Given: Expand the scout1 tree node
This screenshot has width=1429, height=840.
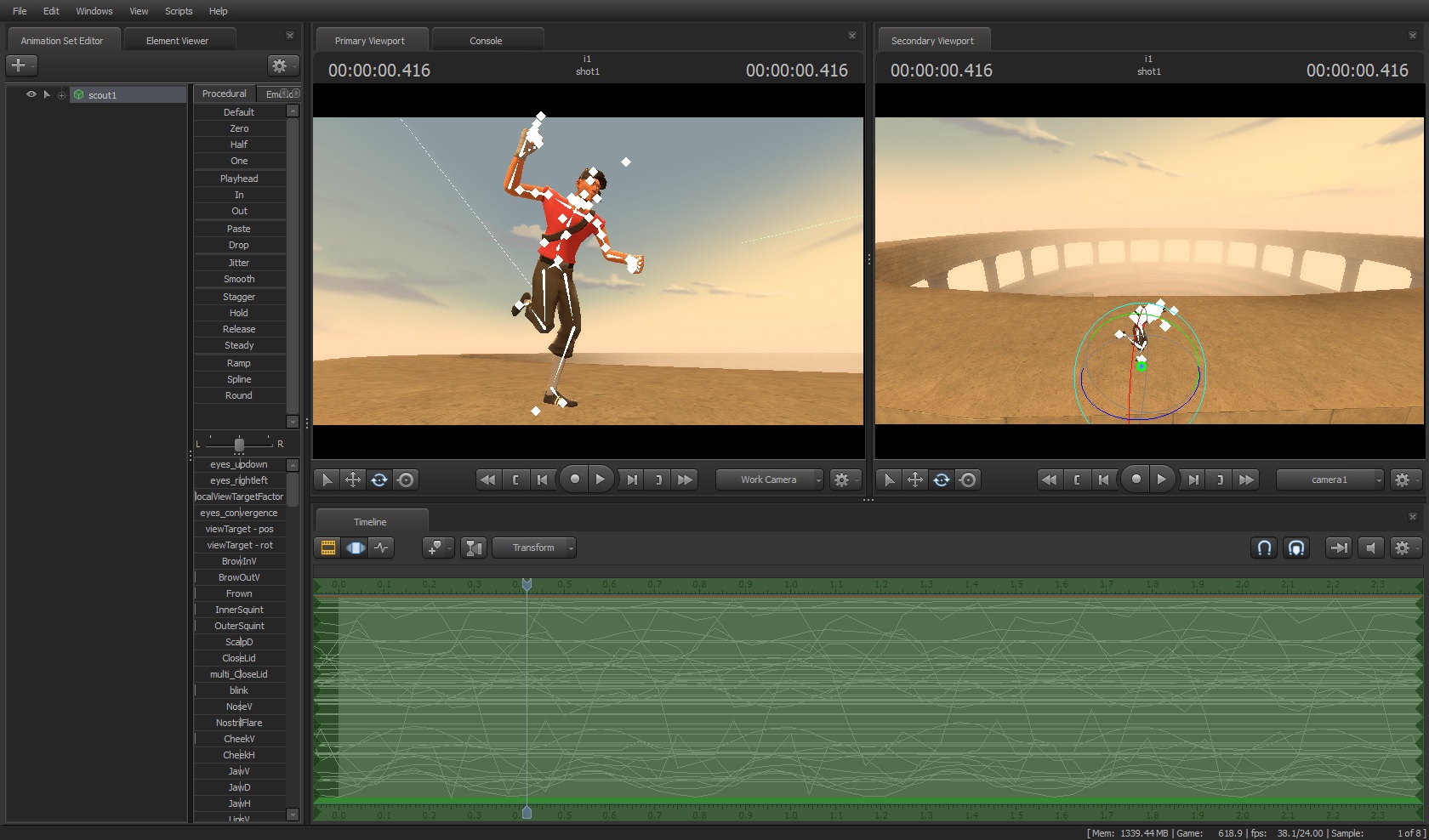Looking at the screenshot, I should pyautogui.click(x=61, y=95).
